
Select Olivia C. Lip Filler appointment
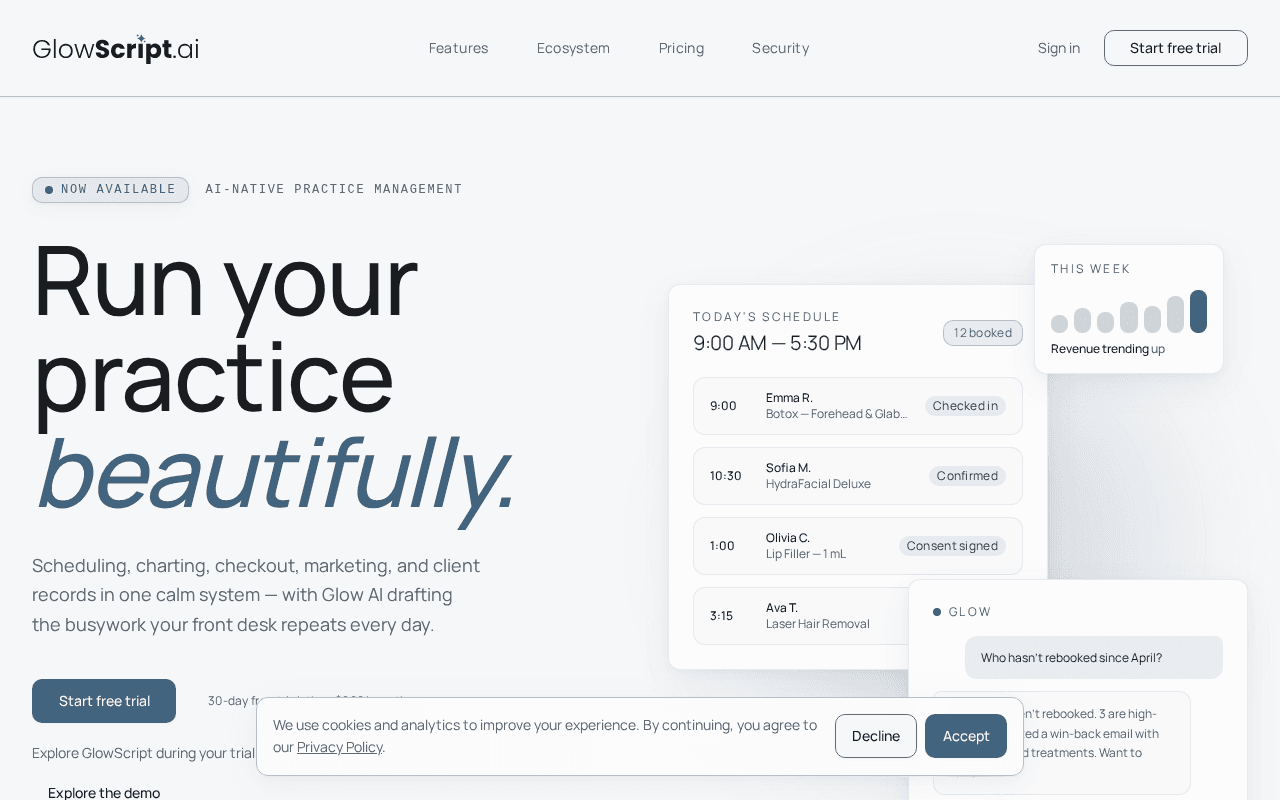point(858,546)
